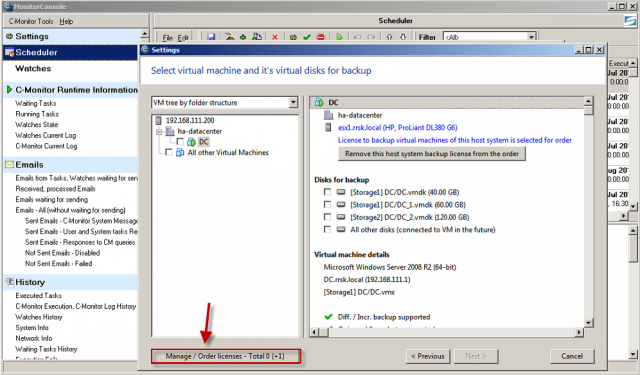Click the Cancel button

(572, 356)
